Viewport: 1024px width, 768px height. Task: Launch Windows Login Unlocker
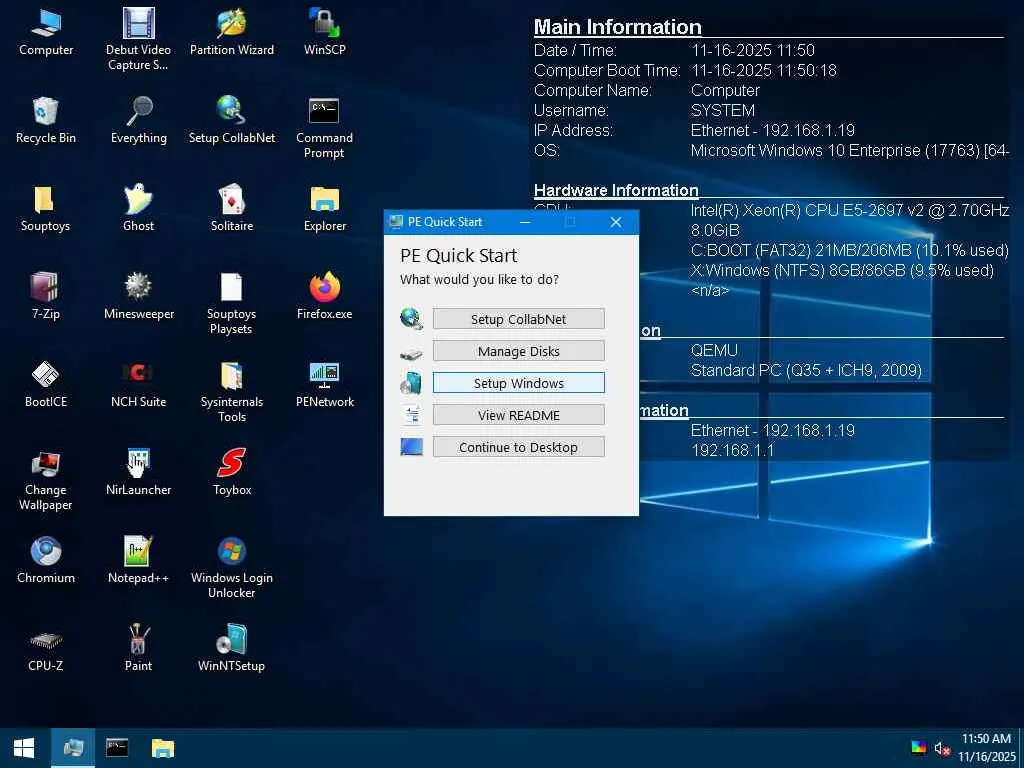tap(232, 568)
